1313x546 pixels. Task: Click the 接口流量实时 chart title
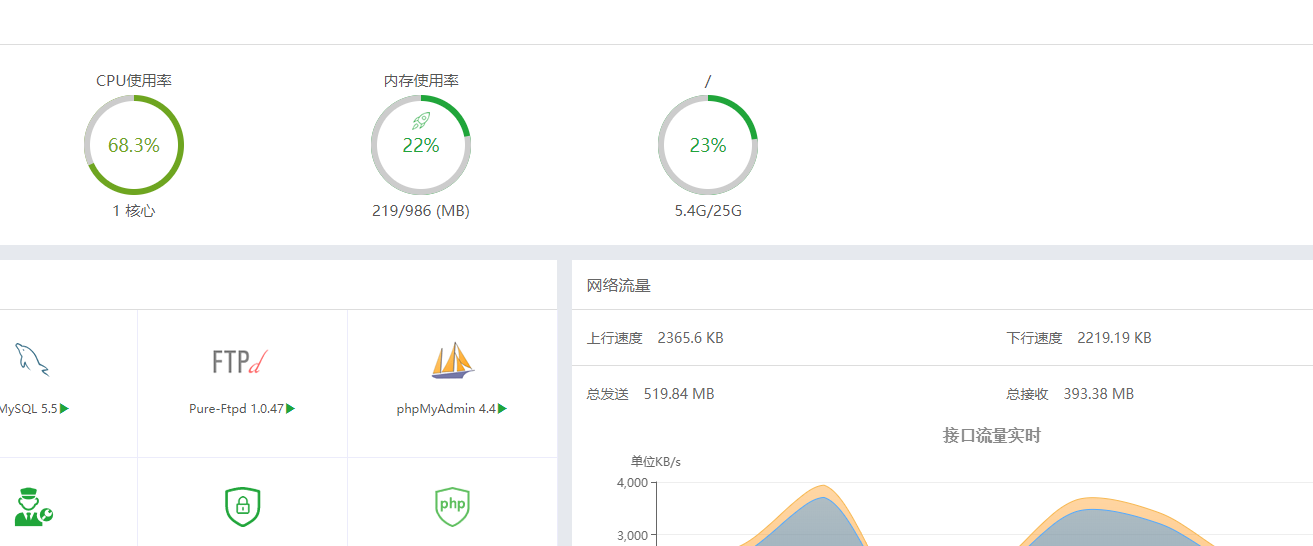(992, 436)
